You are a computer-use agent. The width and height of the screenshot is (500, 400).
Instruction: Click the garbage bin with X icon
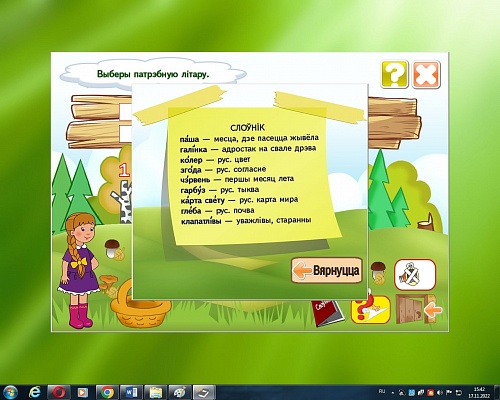point(415,275)
